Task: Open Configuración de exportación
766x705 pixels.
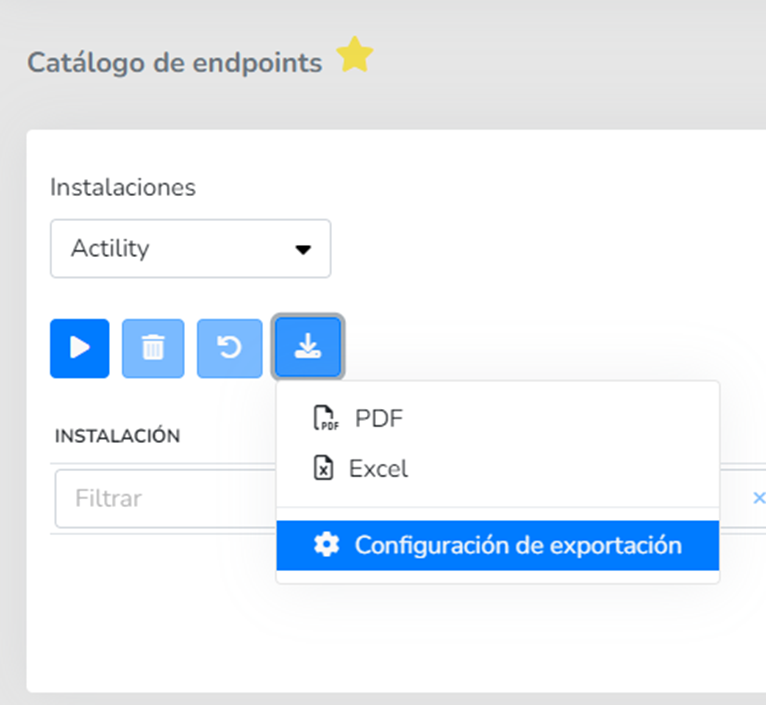Action: pos(517,545)
